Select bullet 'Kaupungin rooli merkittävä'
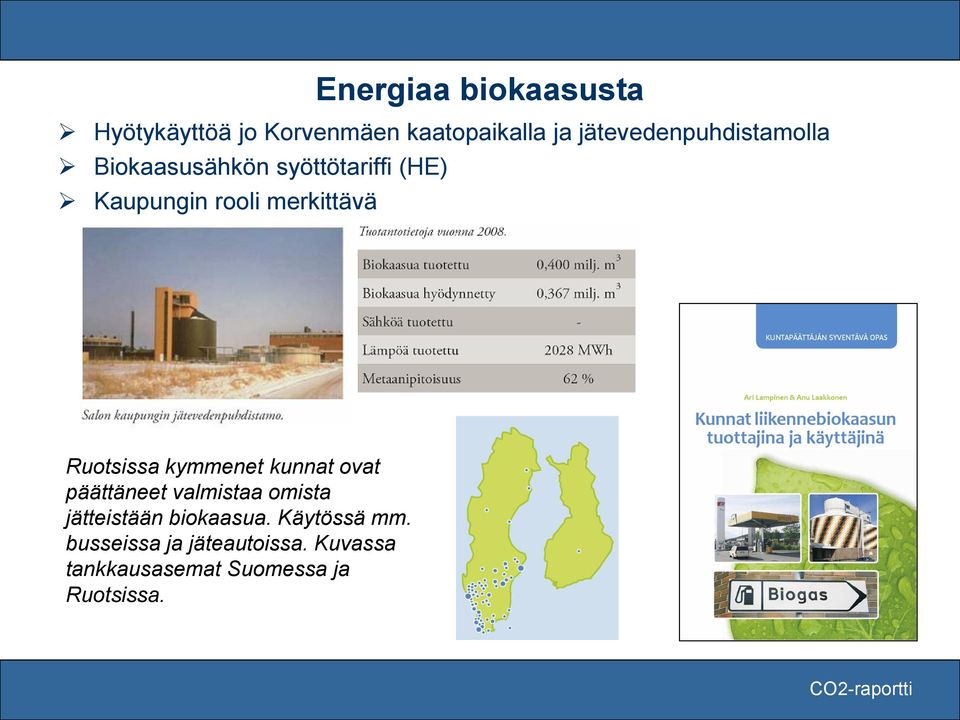Screen dimensions: 960x720 click(x=235, y=201)
